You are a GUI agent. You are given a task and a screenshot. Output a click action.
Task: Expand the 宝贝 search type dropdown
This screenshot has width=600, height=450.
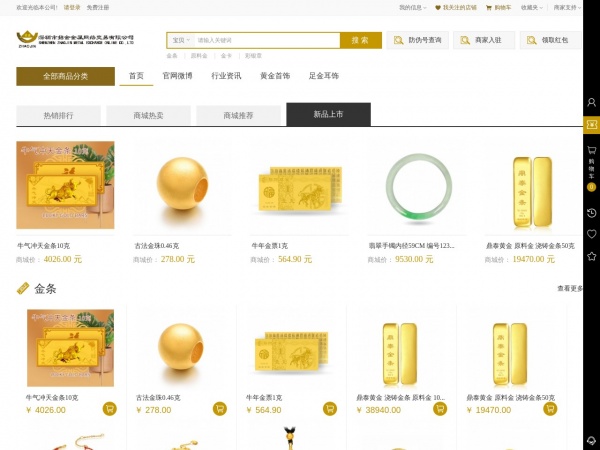181,40
